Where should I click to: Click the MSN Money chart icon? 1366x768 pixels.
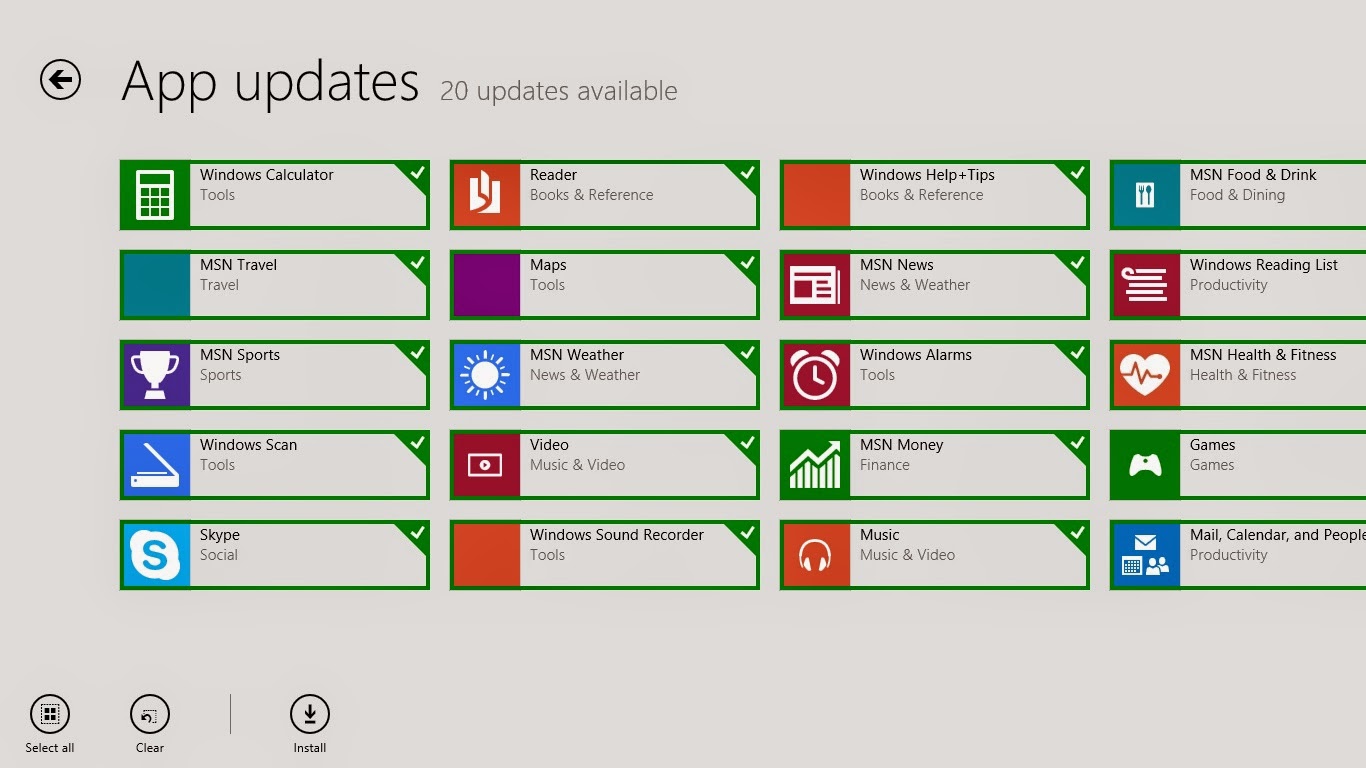pyautogui.click(x=816, y=465)
